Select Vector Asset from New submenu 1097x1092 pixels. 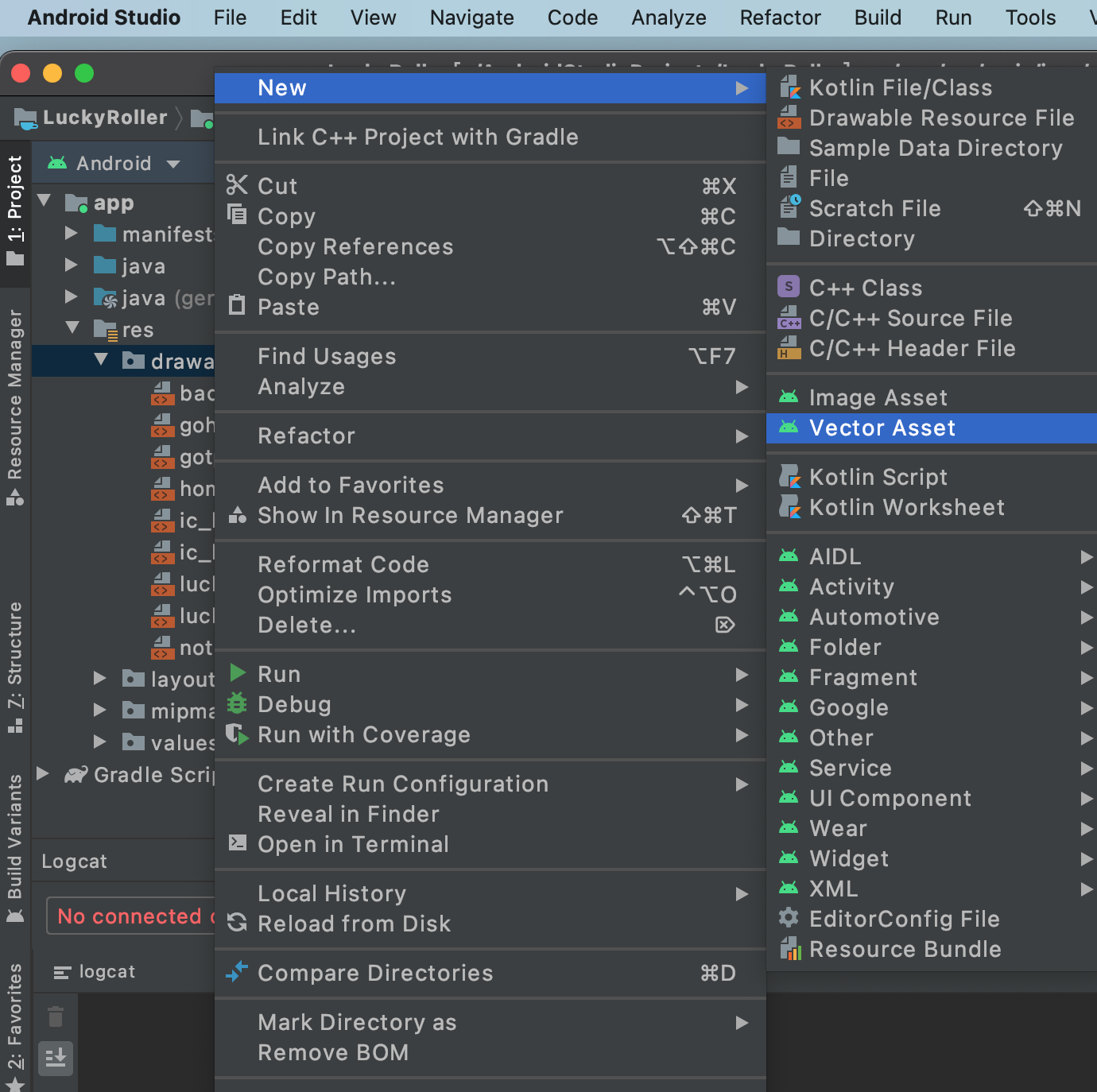pos(932,428)
